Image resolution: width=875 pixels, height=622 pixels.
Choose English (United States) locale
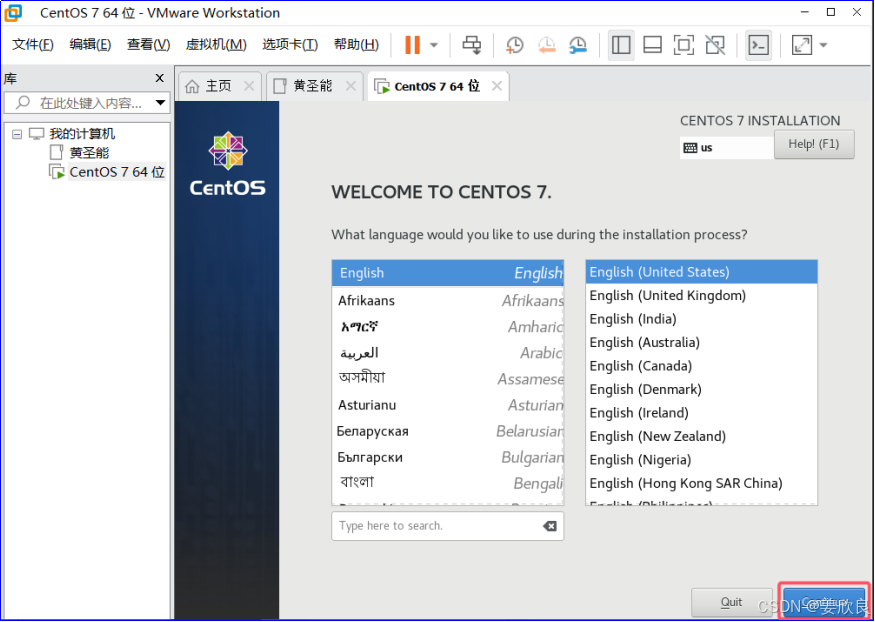pyautogui.click(x=701, y=272)
